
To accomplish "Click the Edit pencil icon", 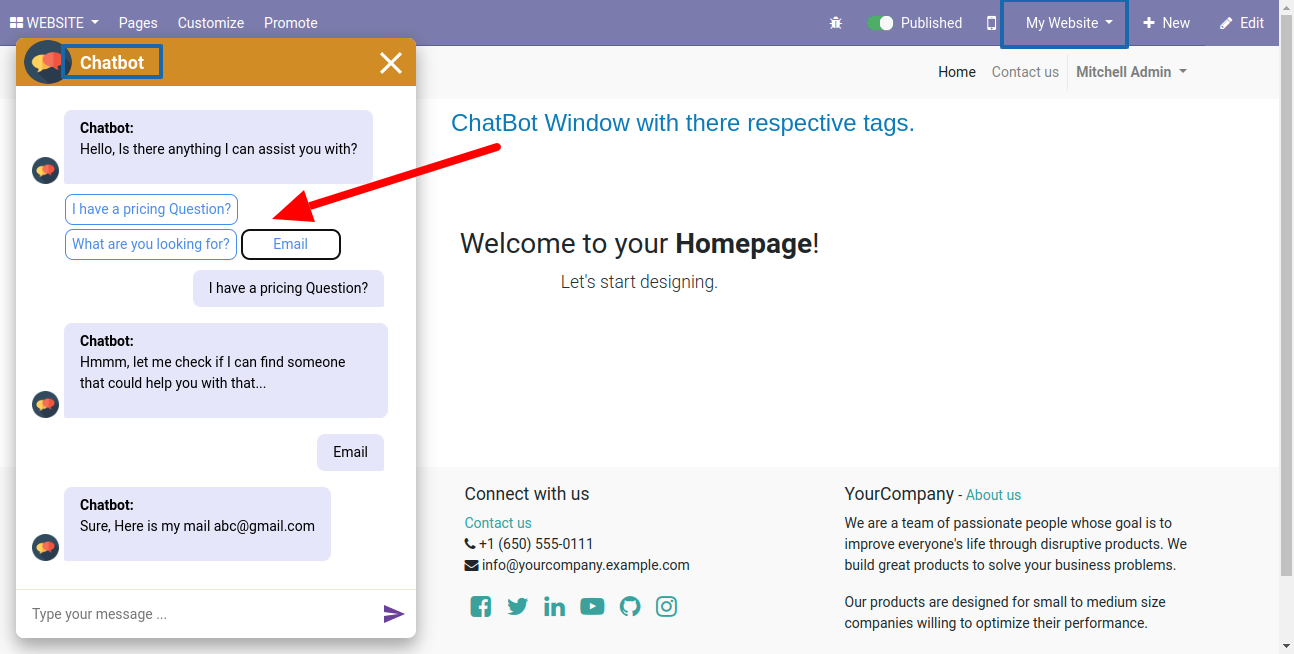I will click(1240, 22).
